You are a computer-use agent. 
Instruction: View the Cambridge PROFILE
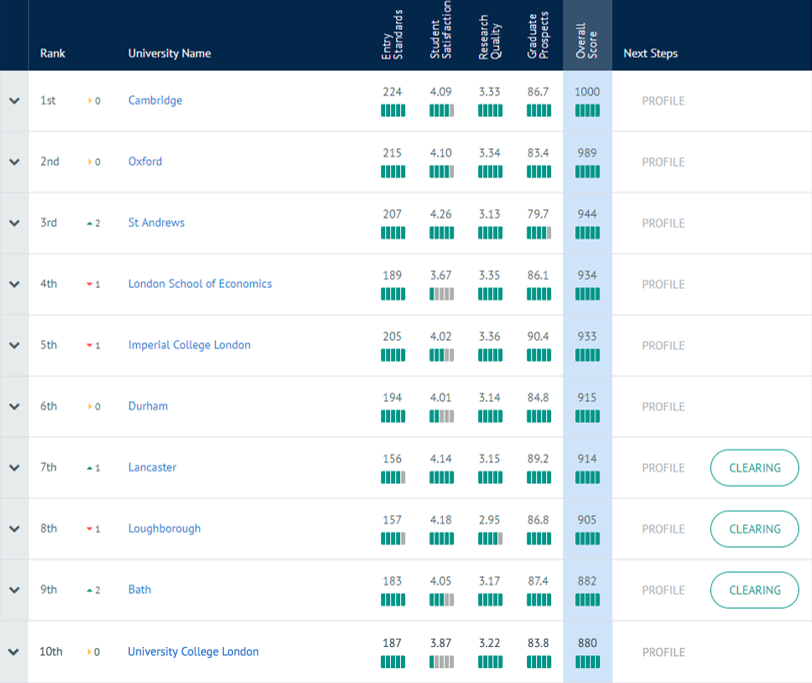[663, 101]
